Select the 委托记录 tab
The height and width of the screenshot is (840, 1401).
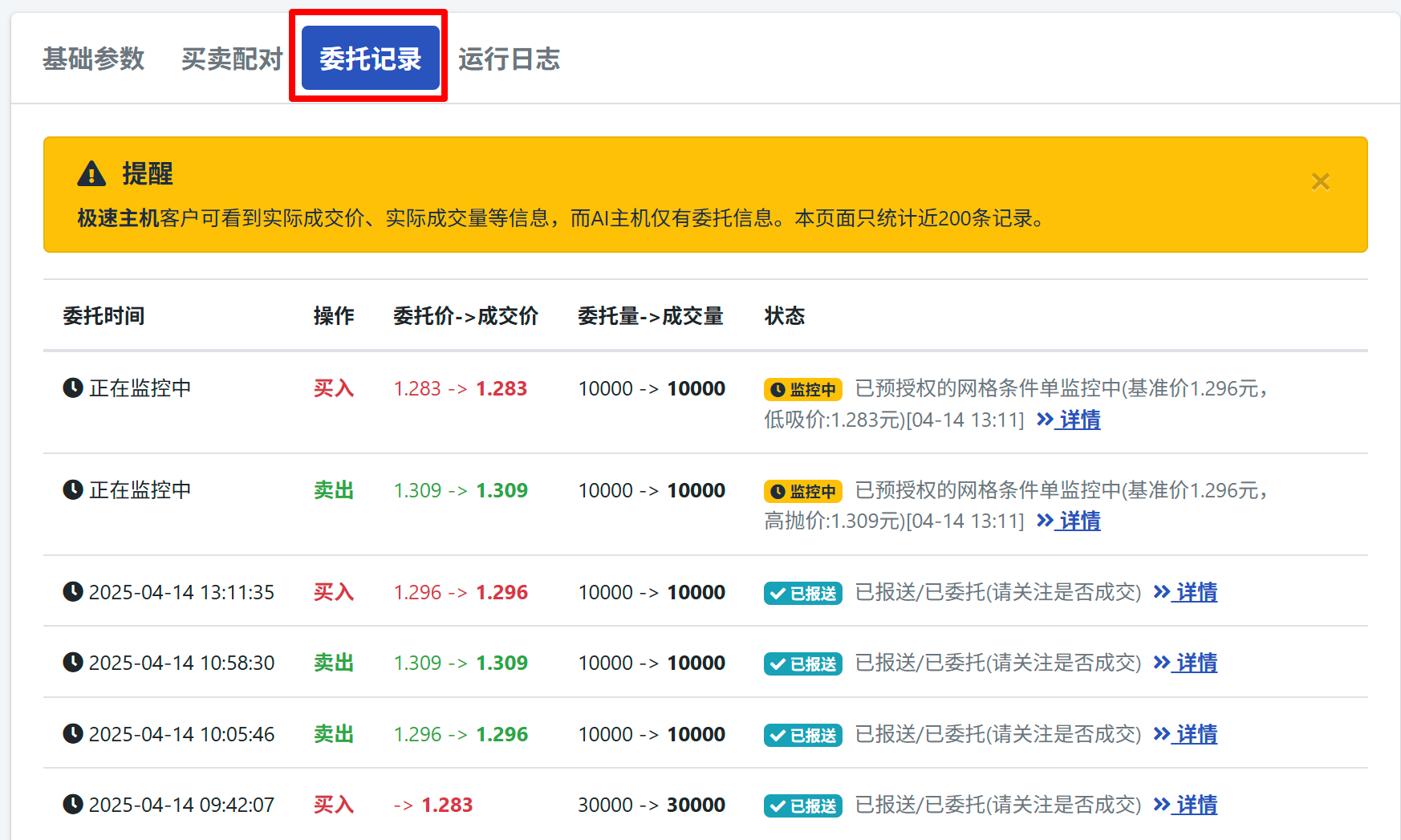pyautogui.click(x=370, y=59)
